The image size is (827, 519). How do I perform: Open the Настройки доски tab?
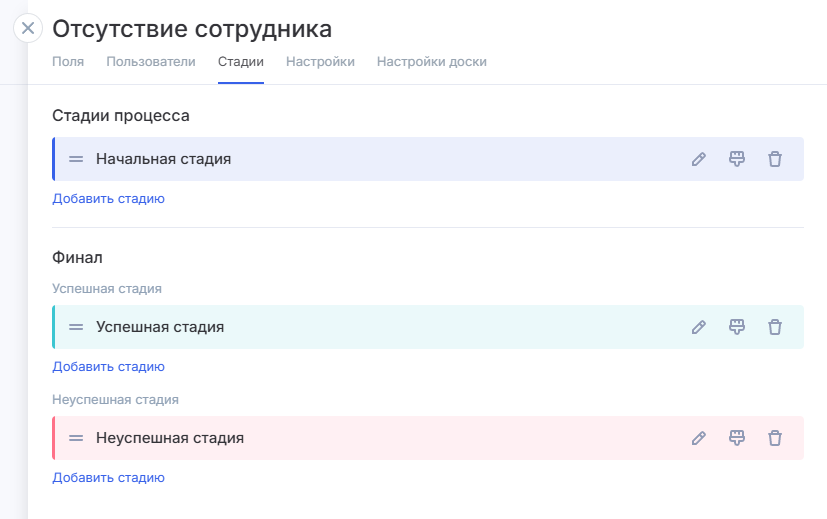[431, 62]
